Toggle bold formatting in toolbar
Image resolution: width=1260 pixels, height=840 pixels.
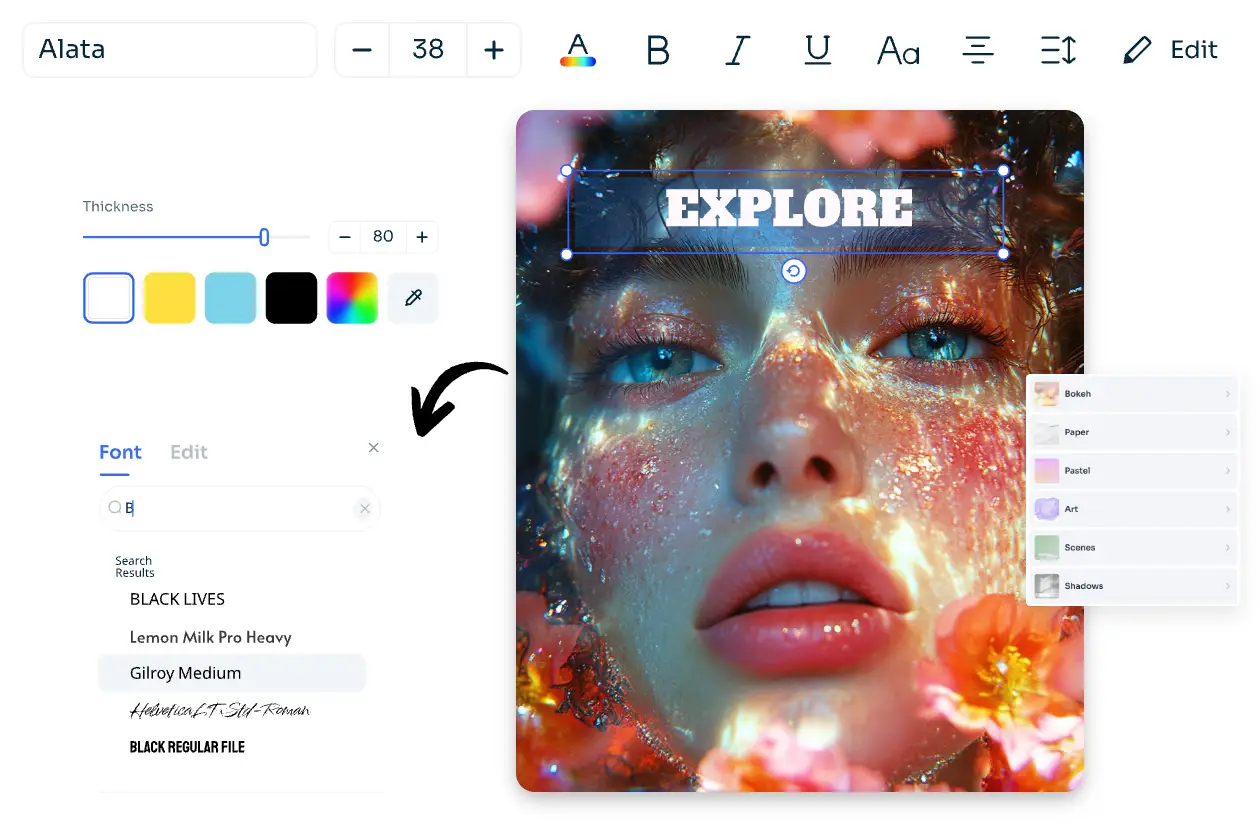click(657, 50)
